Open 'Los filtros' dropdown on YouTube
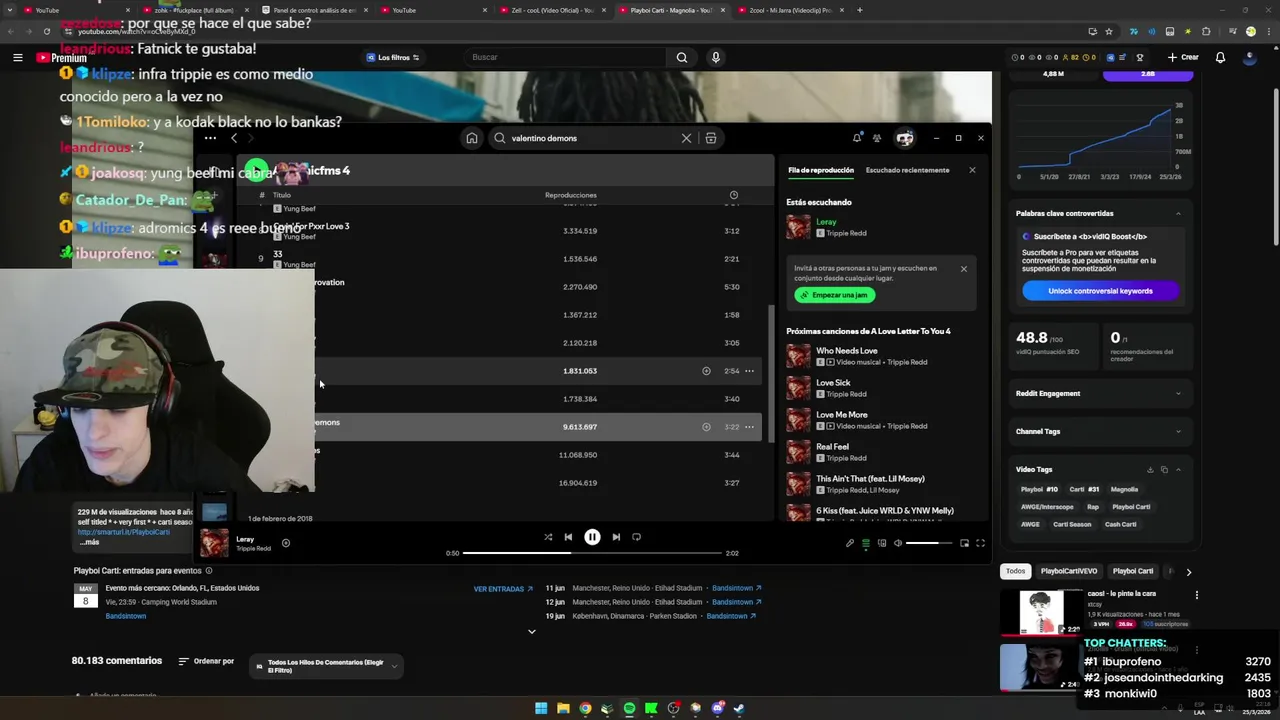The width and height of the screenshot is (1280, 720). (393, 58)
